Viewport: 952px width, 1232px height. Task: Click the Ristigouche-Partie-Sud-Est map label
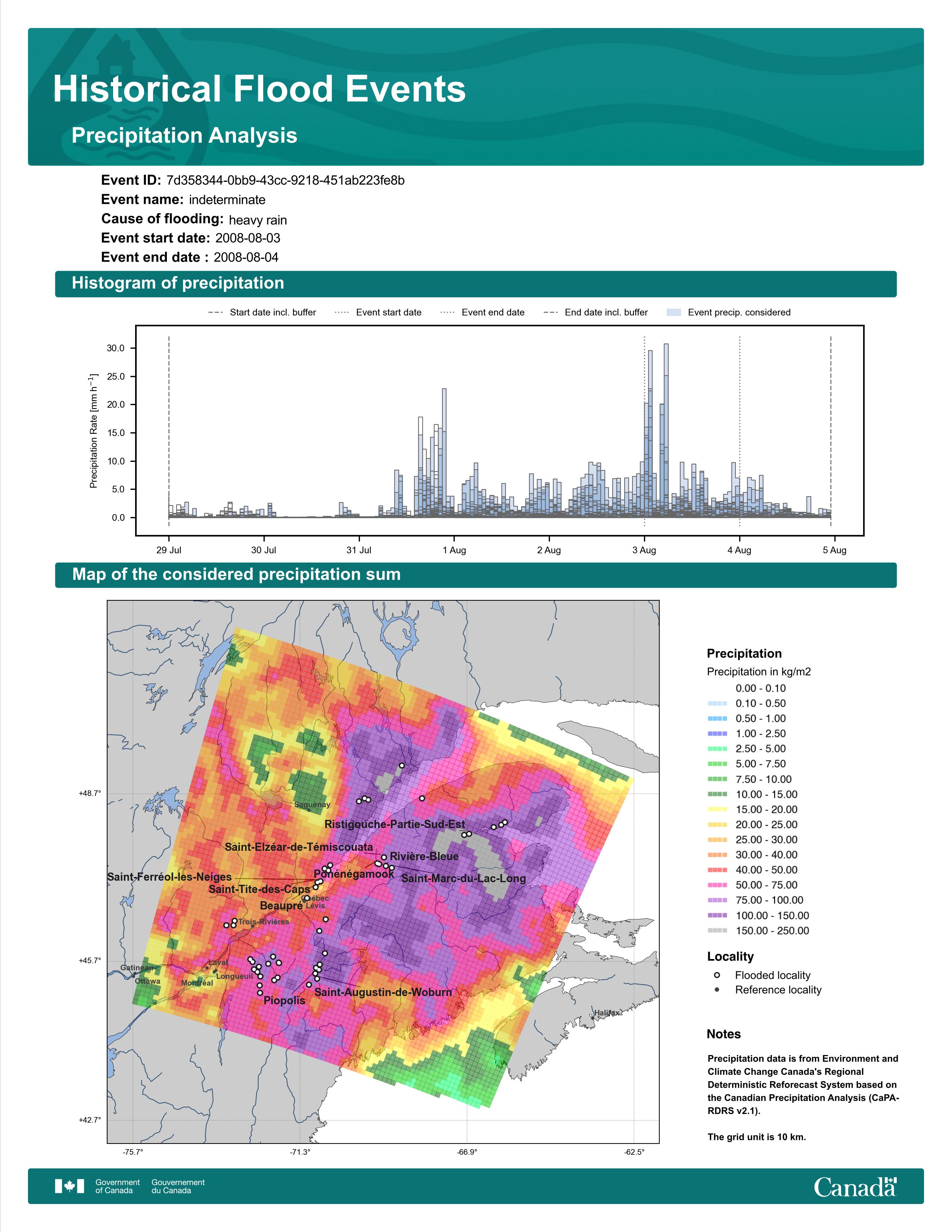click(395, 824)
